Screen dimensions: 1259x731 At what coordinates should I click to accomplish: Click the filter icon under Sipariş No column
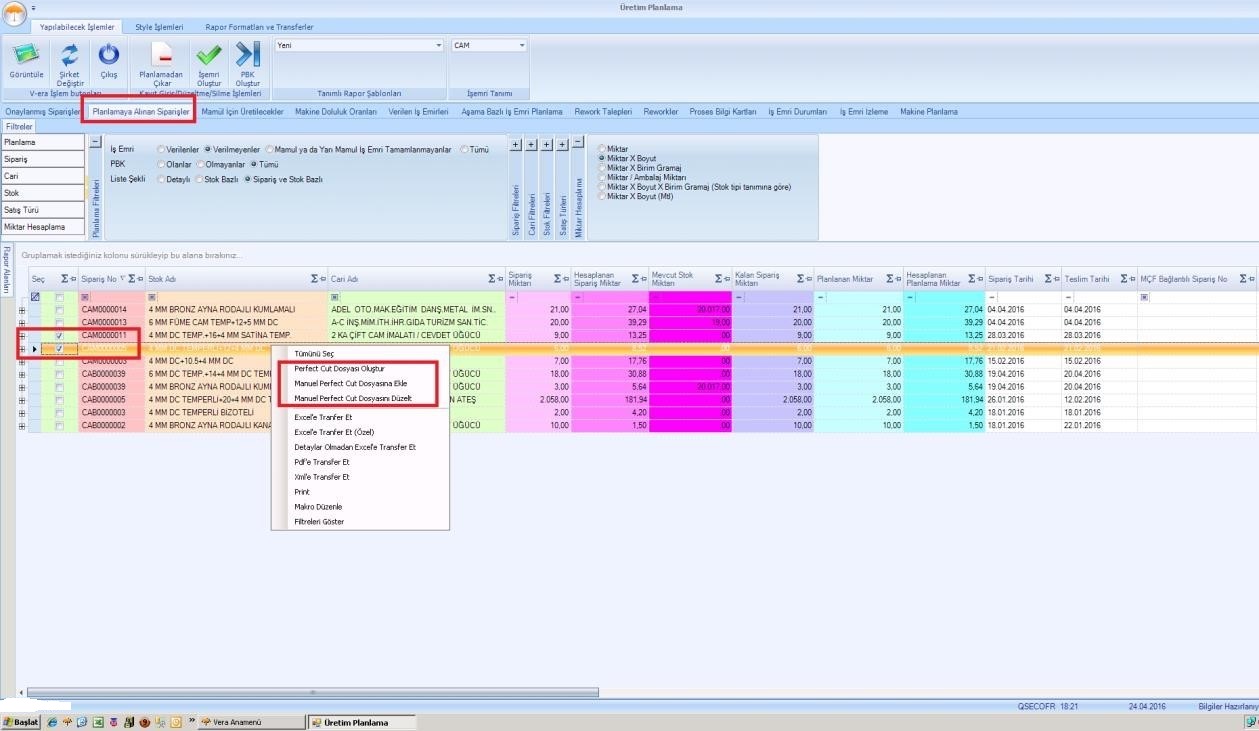click(x=85, y=297)
